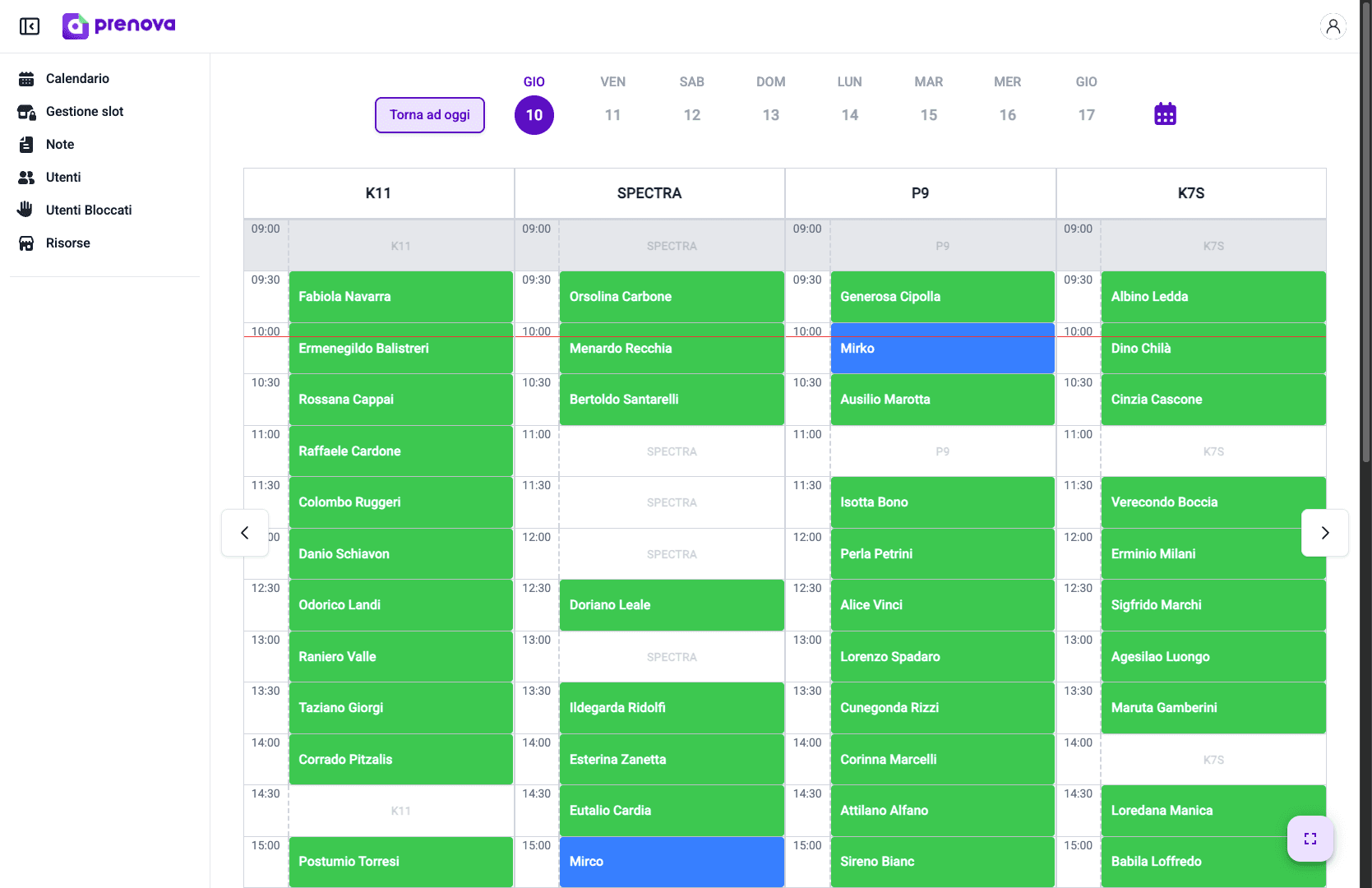Open the user profile avatar menu
This screenshot has height=888, width=1372.
(x=1333, y=26)
